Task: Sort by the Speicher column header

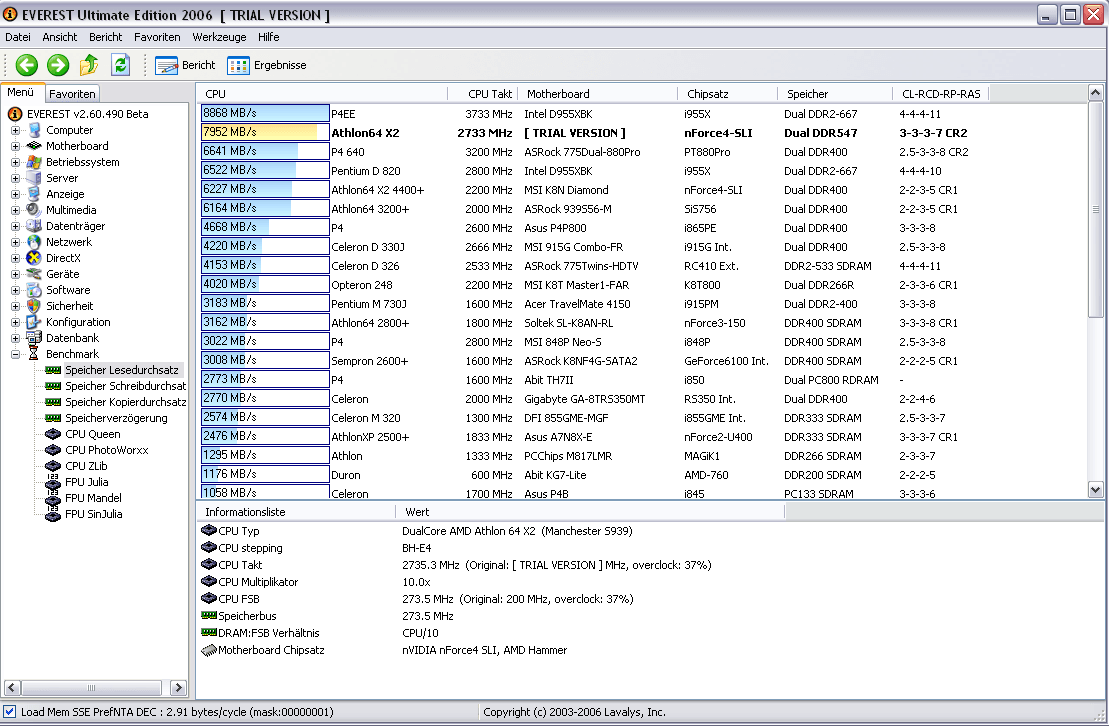Action: (836, 93)
